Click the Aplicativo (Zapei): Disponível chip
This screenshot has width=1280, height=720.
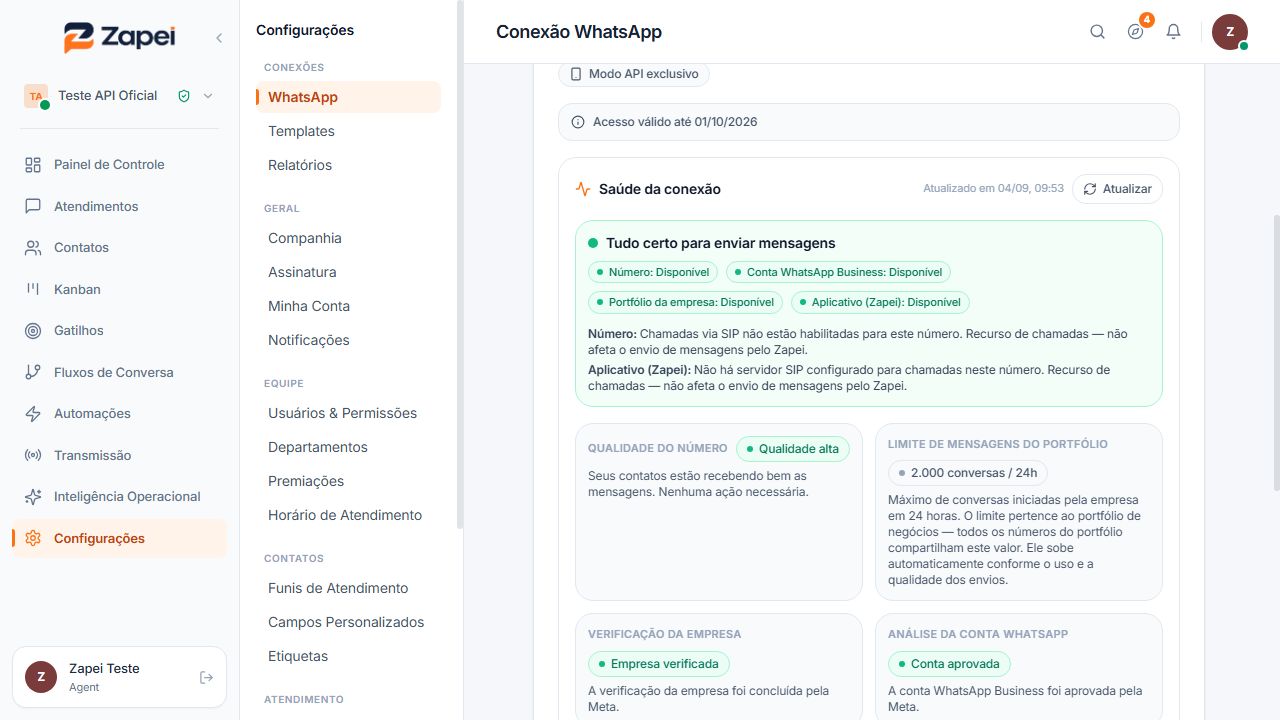880,302
